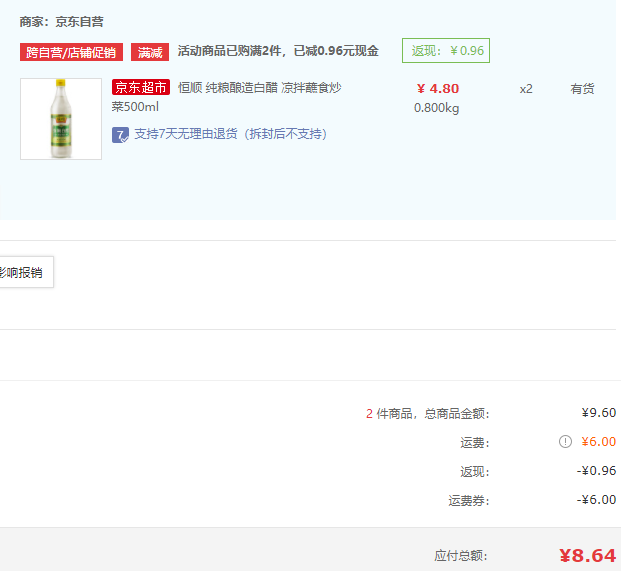Click the cashback amount -¥0.96
Image resolution: width=621 pixels, height=571 pixels.
pyautogui.click(x=596, y=470)
